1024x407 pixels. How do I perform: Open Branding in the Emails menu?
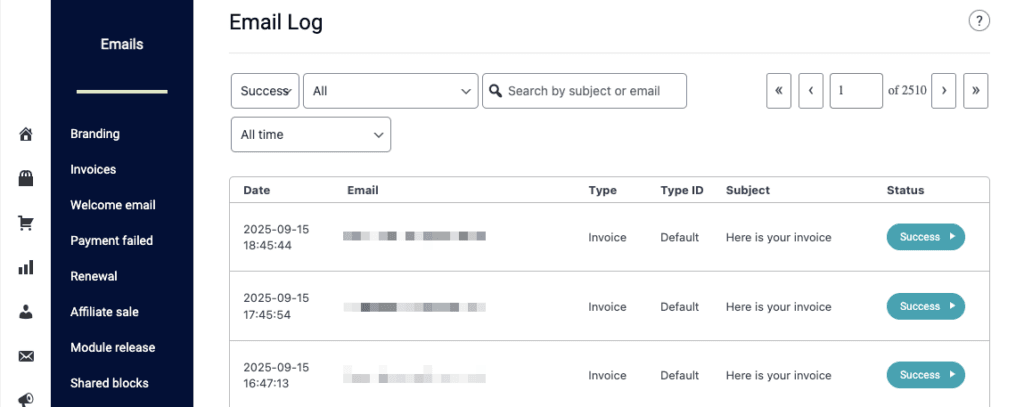95,134
